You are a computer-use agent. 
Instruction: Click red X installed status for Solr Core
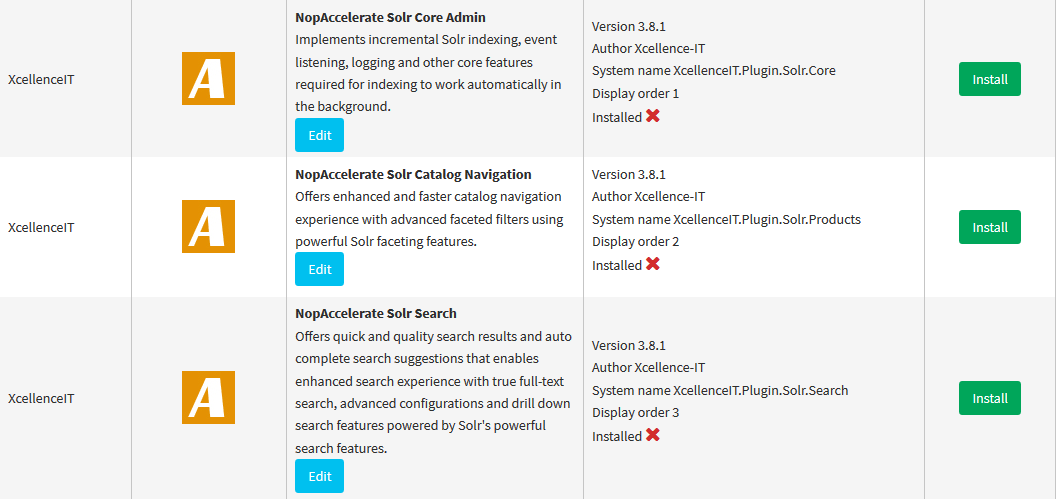coord(652,116)
